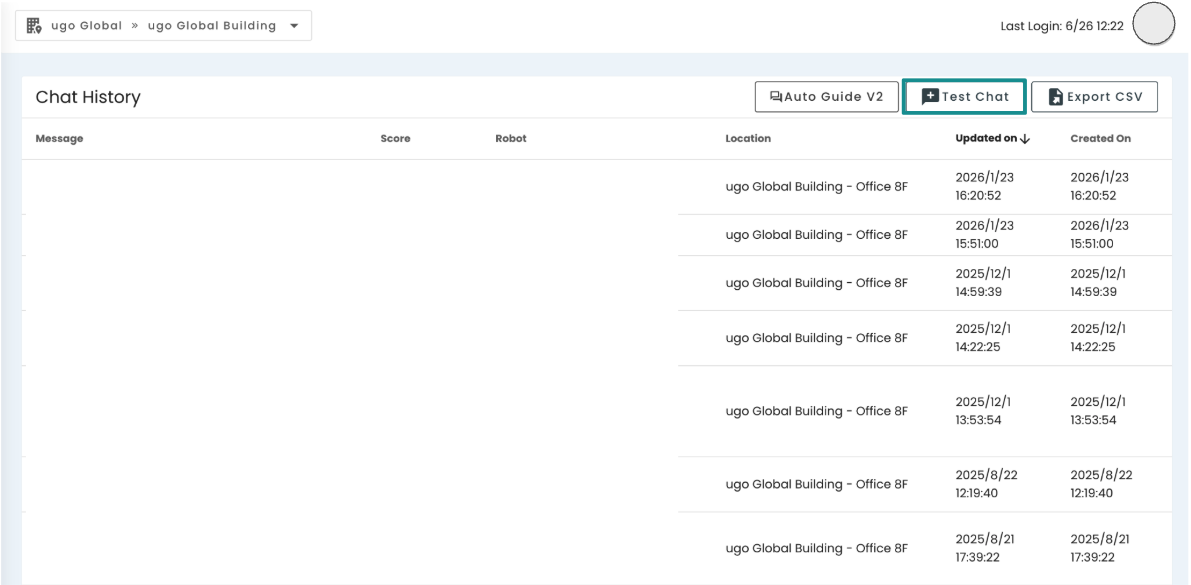1191x585 pixels.
Task: Select Updated on 2025/12/1 13:53:54 cell
Action: pyautogui.click(x=983, y=411)
